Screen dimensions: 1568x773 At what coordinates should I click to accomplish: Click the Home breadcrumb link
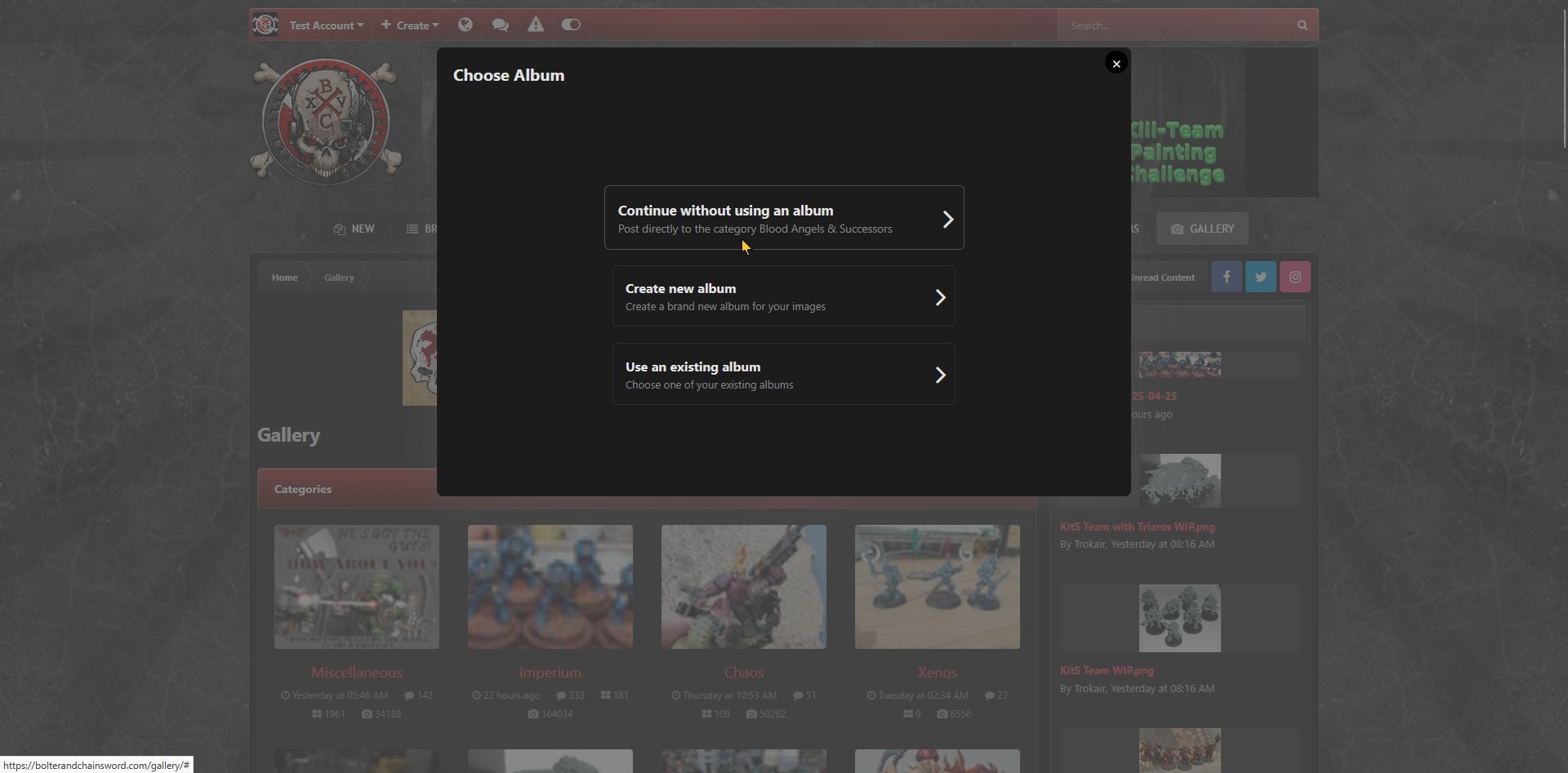(x=284, y=278)
